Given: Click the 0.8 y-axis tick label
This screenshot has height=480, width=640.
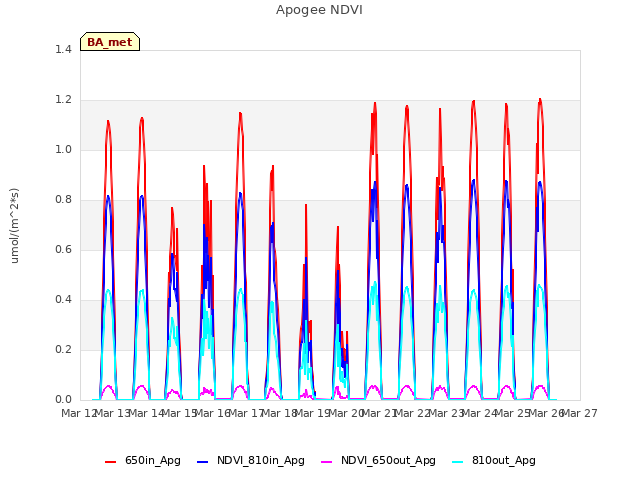Looking at the screenshot, I should (63, 200).
